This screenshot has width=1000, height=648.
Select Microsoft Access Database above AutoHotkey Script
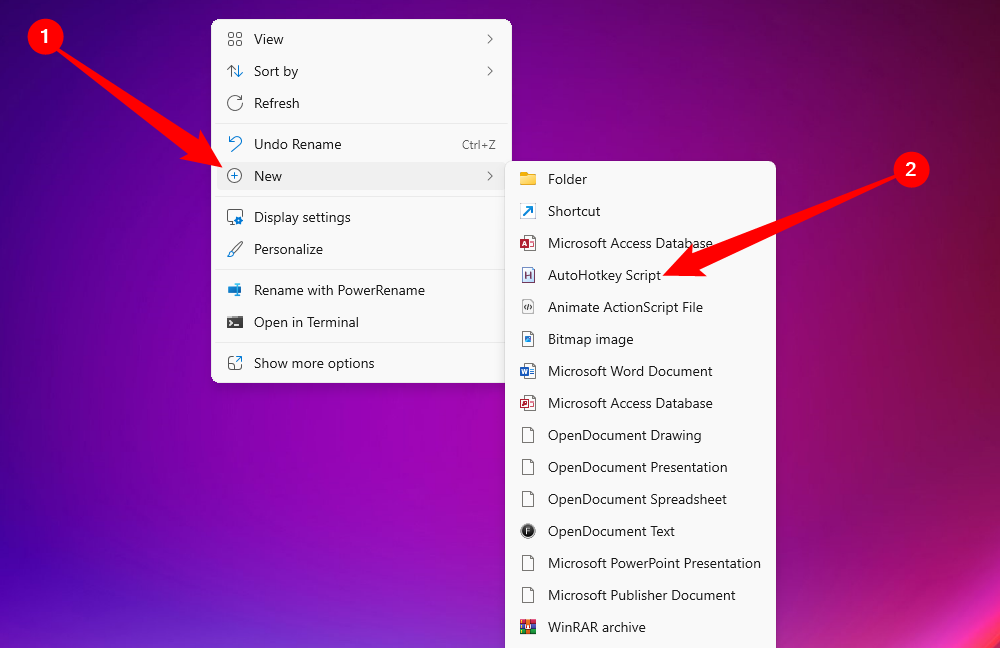pos(640,243)
